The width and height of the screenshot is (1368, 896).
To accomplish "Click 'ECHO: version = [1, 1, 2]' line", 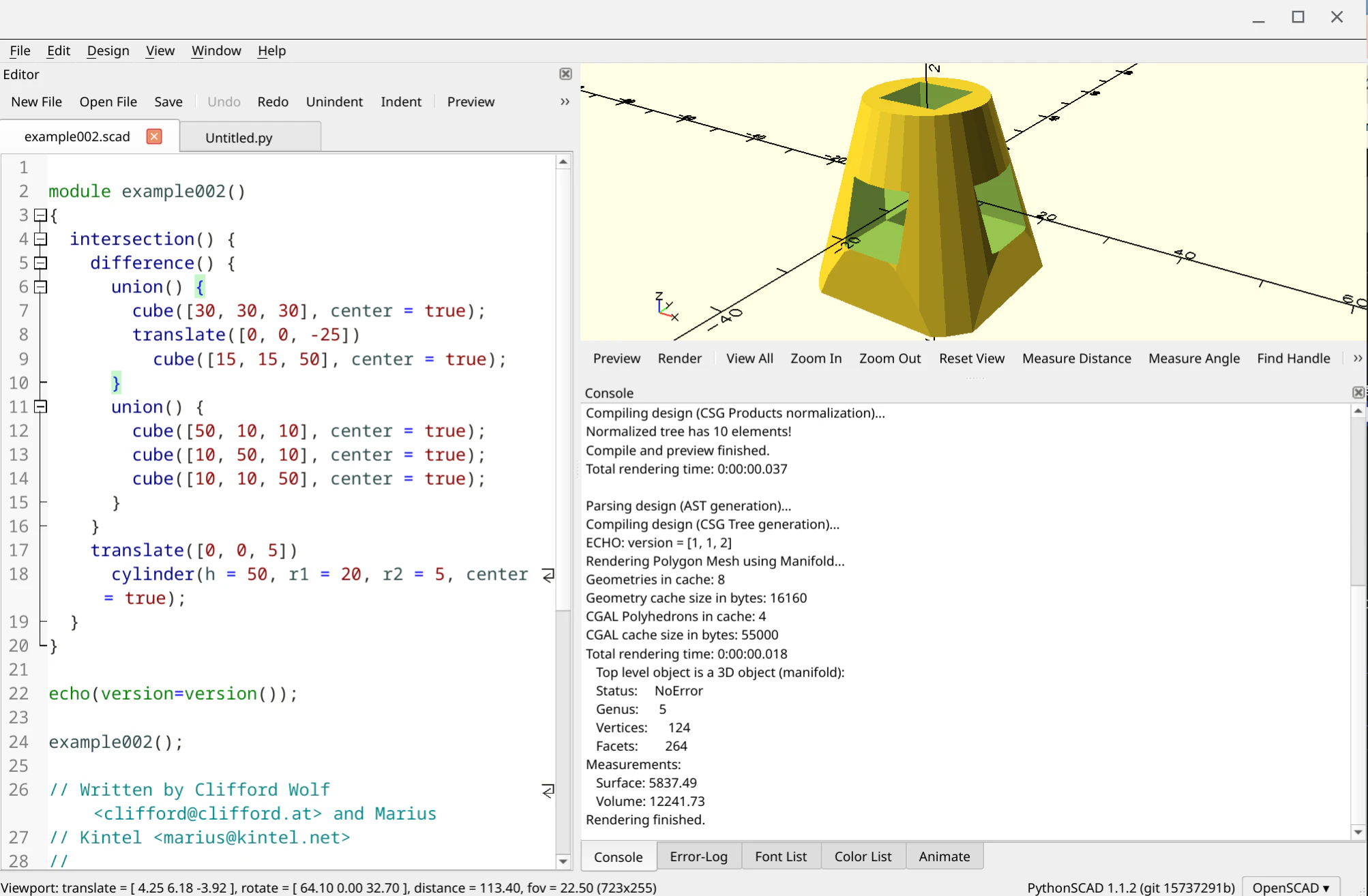I will [x=659, y=543].
